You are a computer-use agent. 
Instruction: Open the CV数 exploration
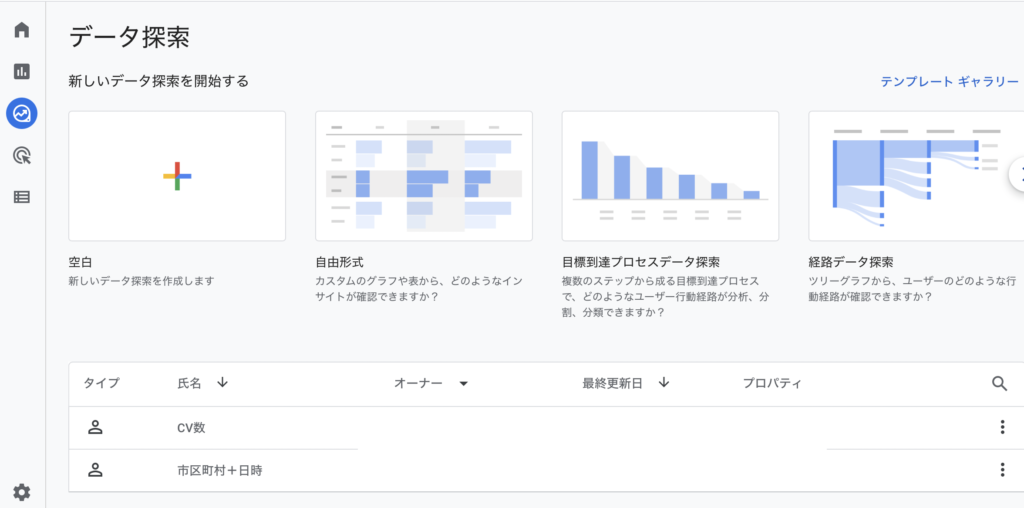[191, 428]
